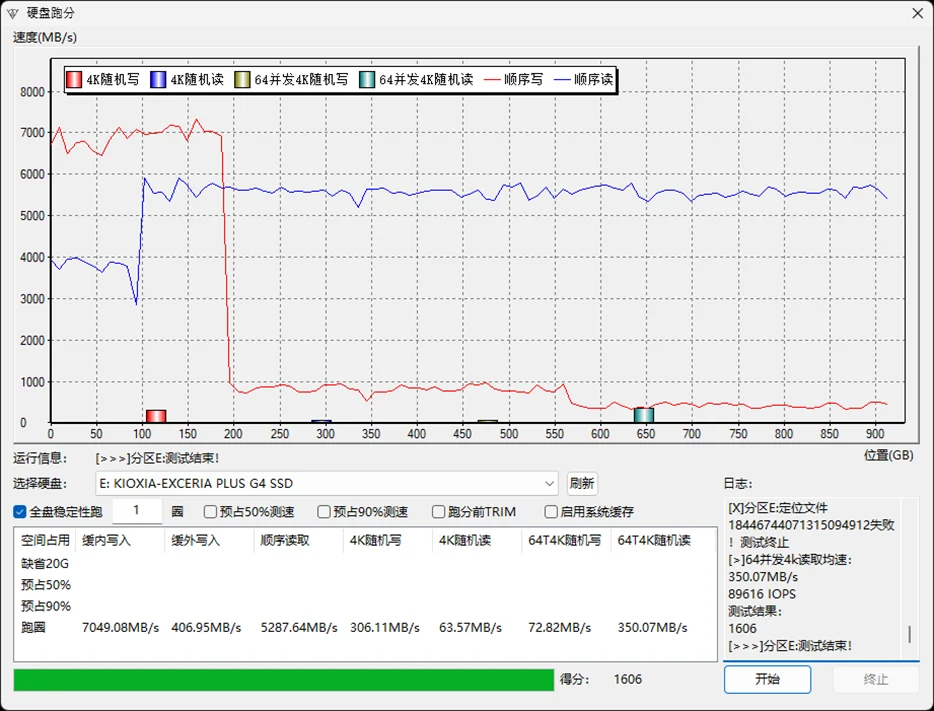Uncheck the 全盘稳定性跑 checkbox

point(20,512)
